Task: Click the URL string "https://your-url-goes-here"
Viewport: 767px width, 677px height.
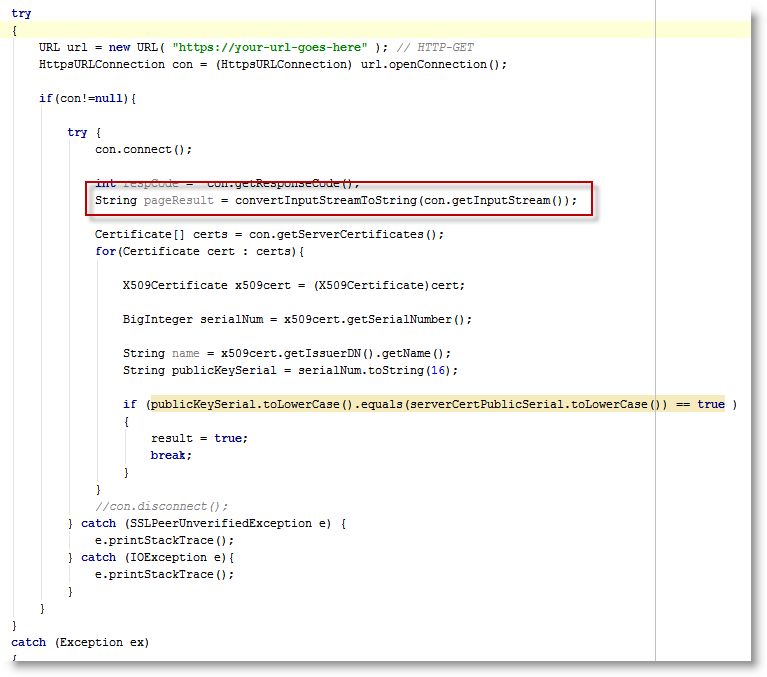Action: point(270,47)
